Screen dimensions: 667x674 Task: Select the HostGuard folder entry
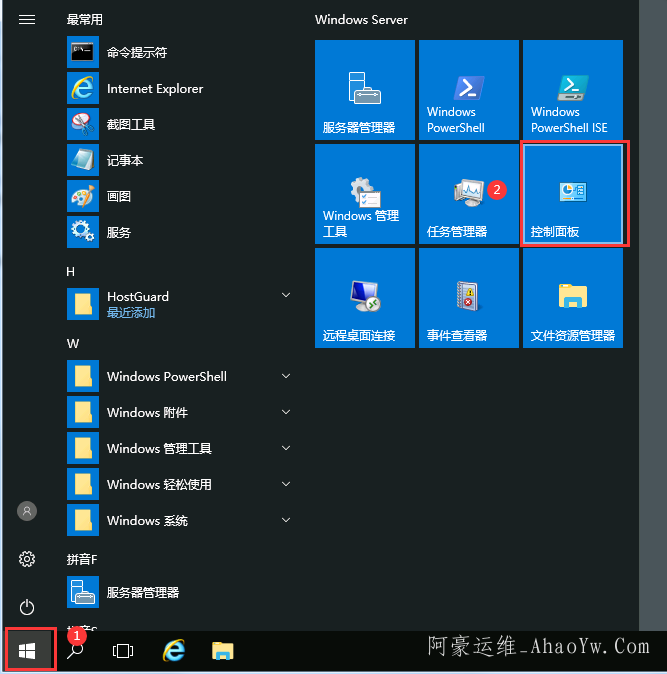click(x=180, y=304)
